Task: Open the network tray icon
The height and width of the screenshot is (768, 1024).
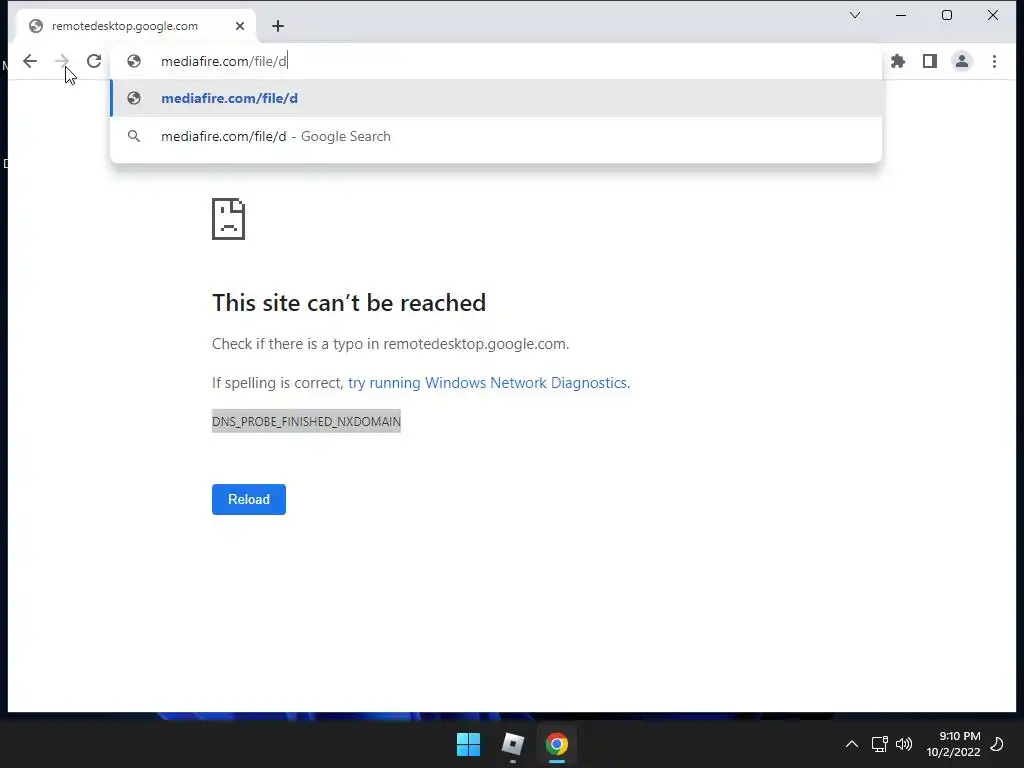Action: coord(880,744)
